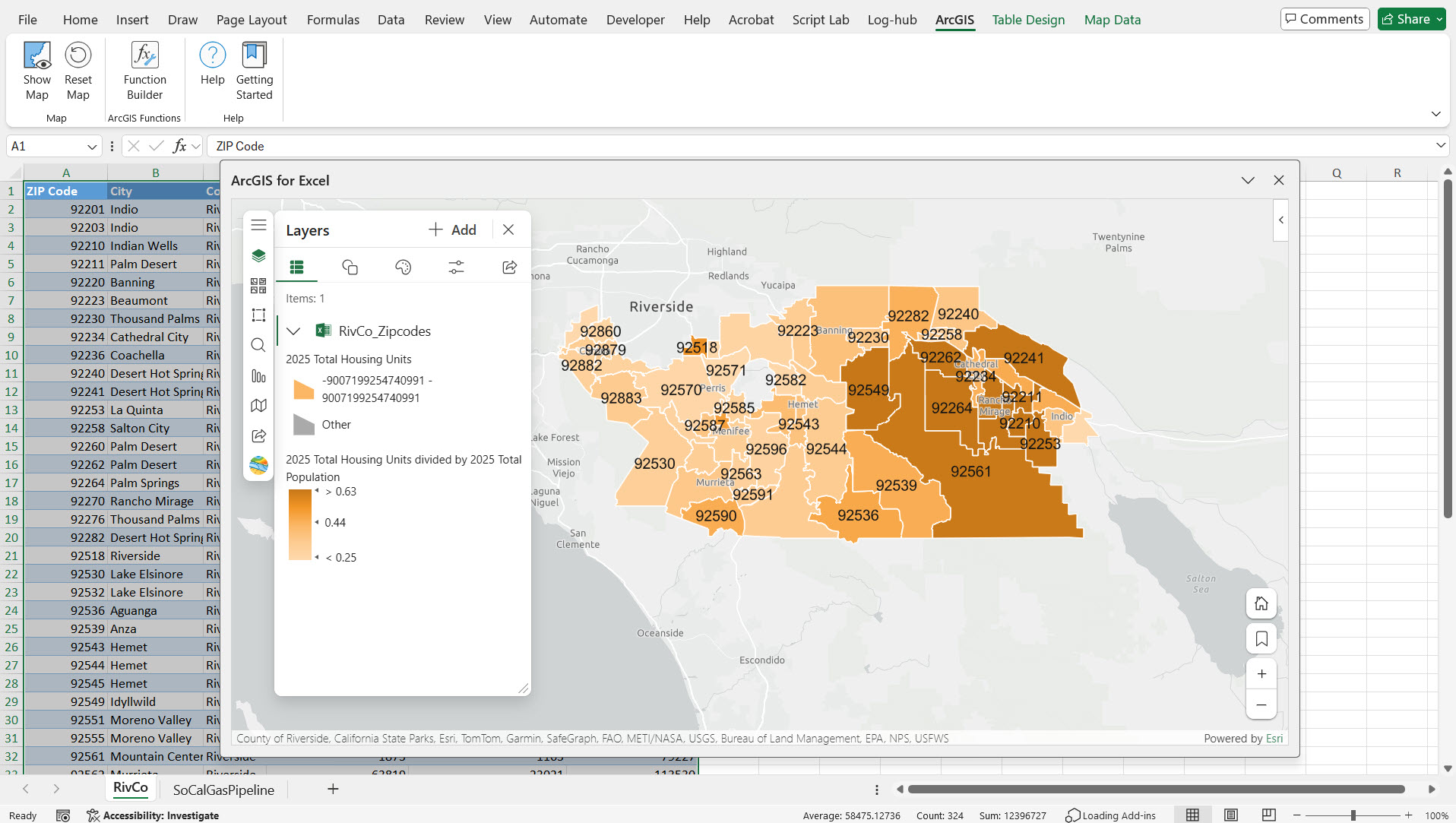Screen dimensions: 1456x823
Task: Open the Function Builder
Action: pyautogui.click(x=144, y=71)
